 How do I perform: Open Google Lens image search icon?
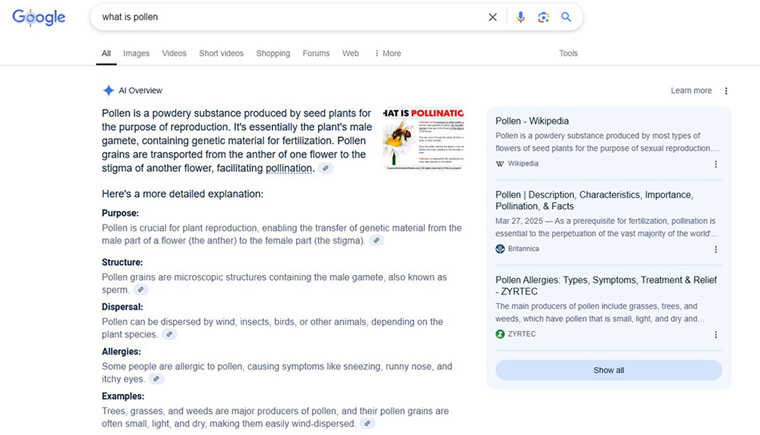pyautogui.click(x=543, y=17)
